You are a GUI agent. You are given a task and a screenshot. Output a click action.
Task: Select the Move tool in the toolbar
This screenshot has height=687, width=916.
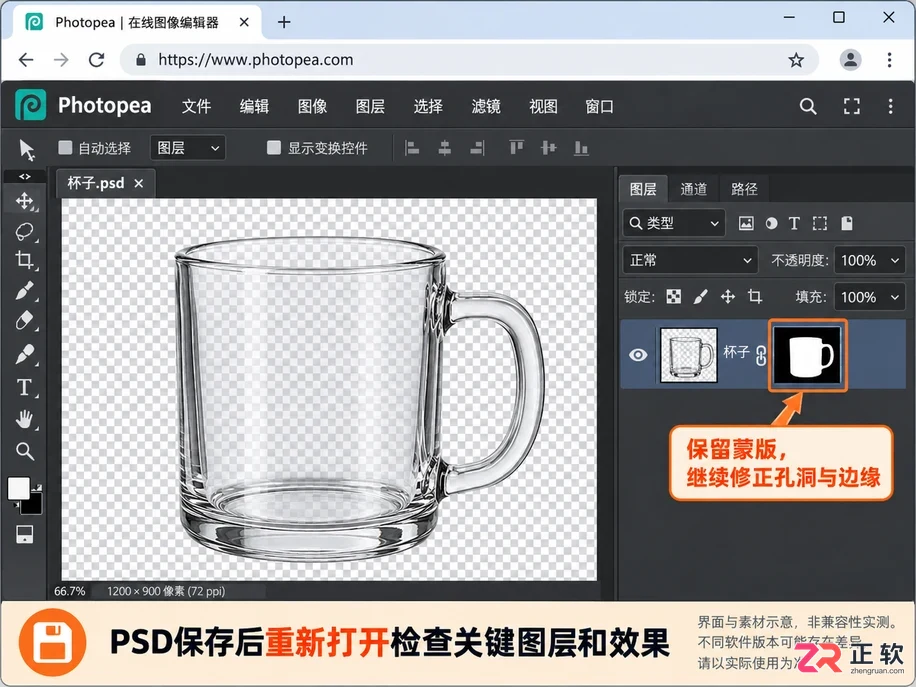click(x=25, y=201)
